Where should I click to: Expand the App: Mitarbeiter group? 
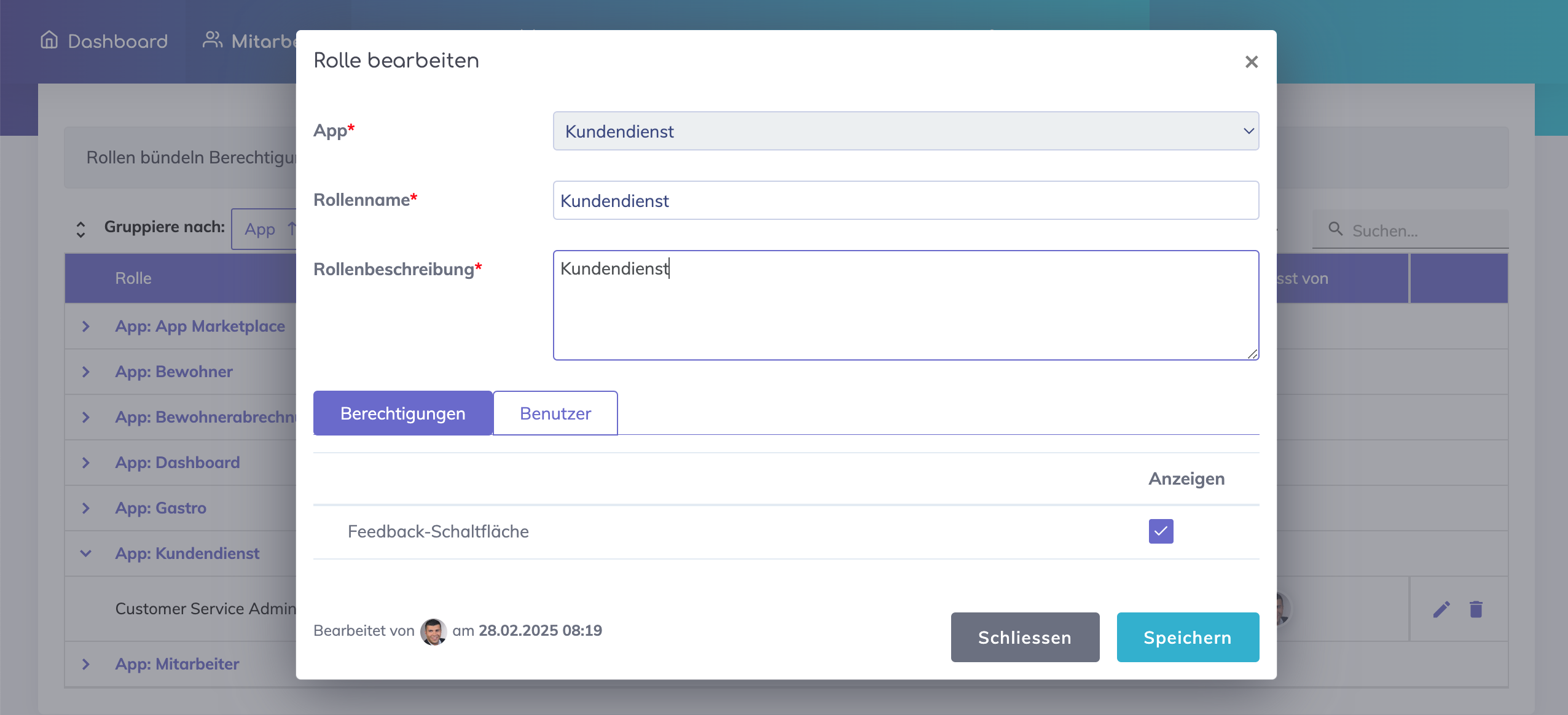[x=86, y=664]
